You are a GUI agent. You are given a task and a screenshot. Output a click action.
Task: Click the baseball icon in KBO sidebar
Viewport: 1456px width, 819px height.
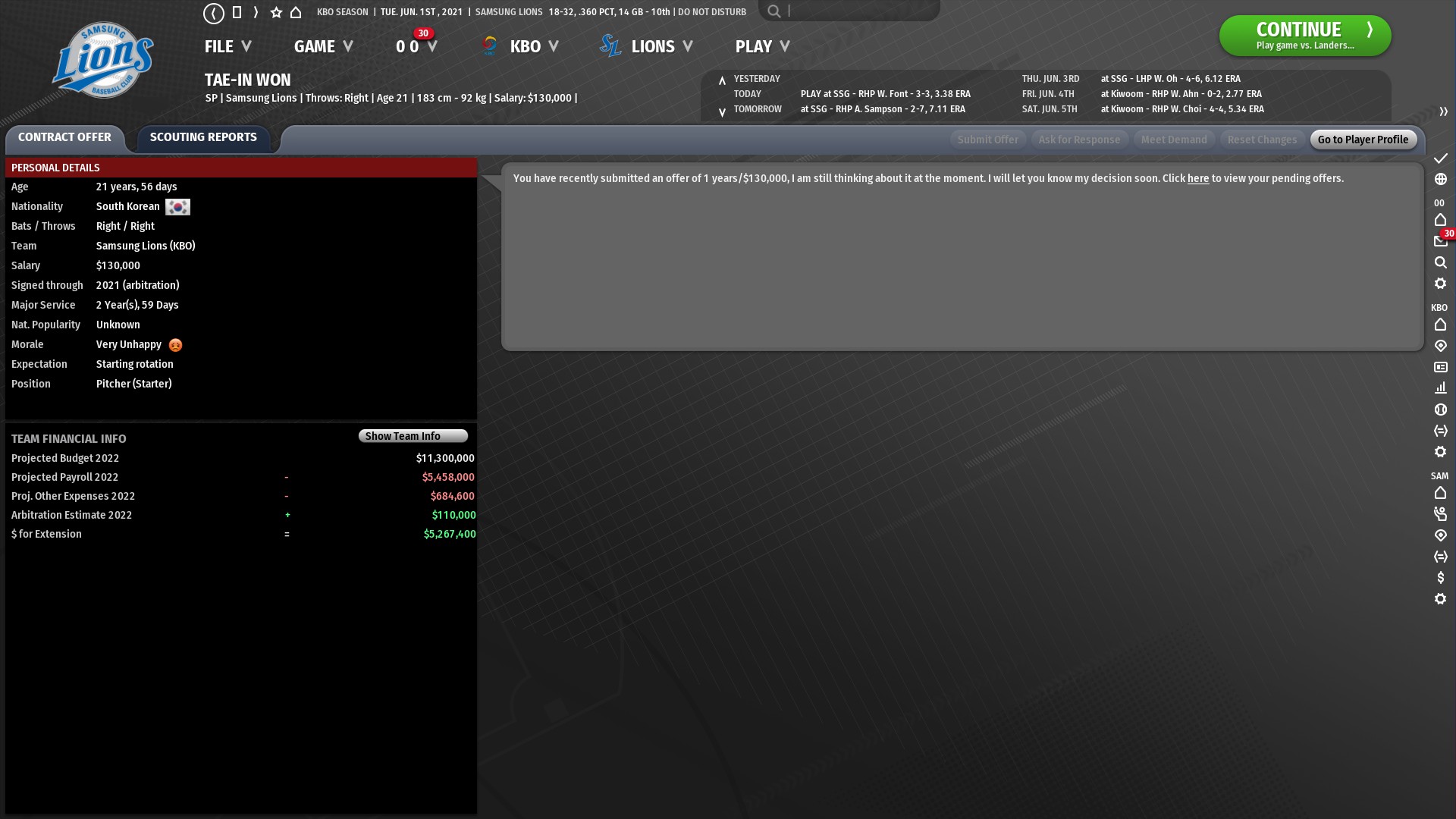(1440, 409)
